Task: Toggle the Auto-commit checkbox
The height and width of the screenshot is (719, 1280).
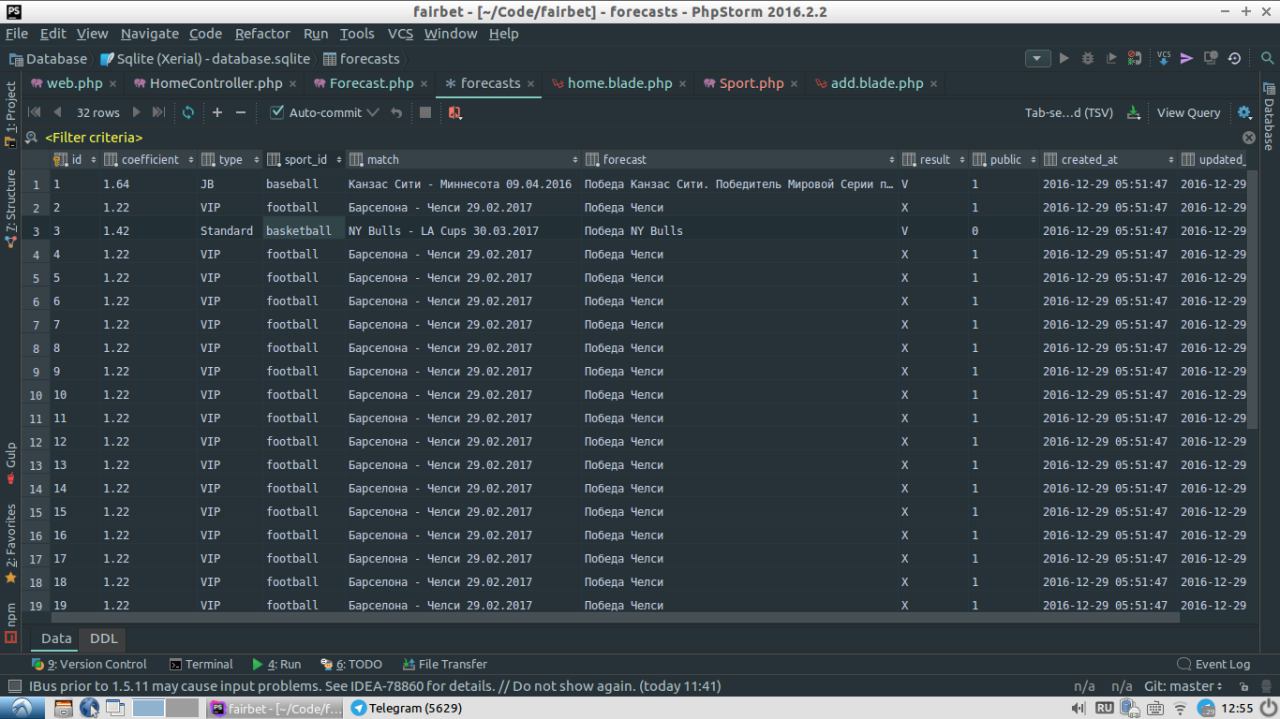Action: pyautogui.click(x=278, y=113)
